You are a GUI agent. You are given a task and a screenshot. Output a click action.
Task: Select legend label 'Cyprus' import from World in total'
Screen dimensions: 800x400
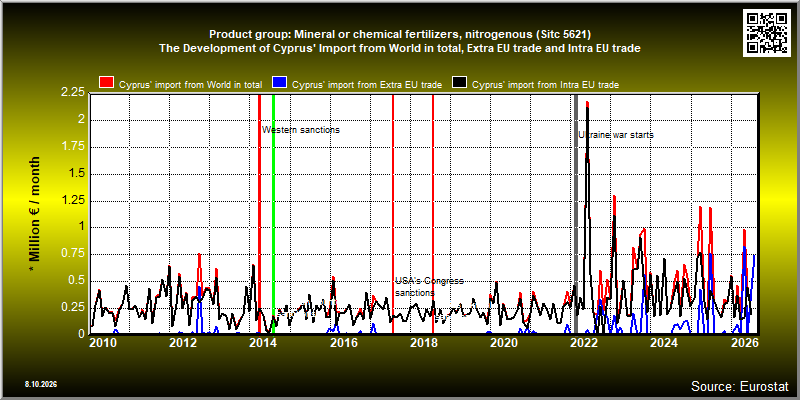(x=190, y=85)
